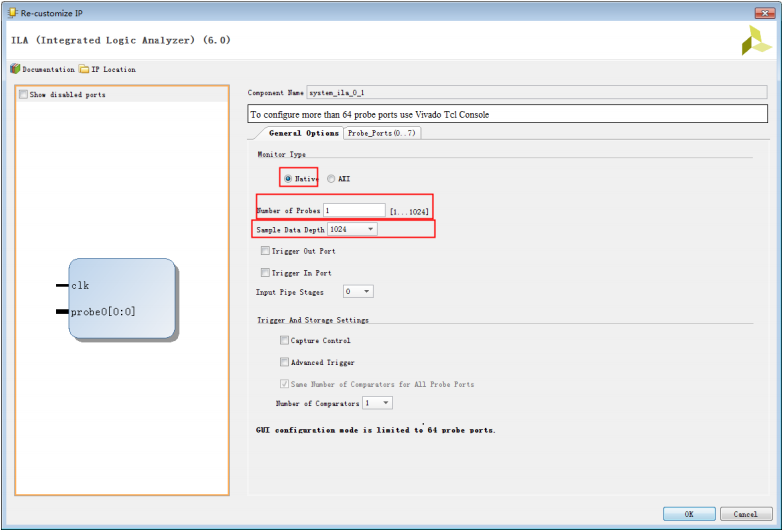Click the Monitor Type section heading

point(282,154)
